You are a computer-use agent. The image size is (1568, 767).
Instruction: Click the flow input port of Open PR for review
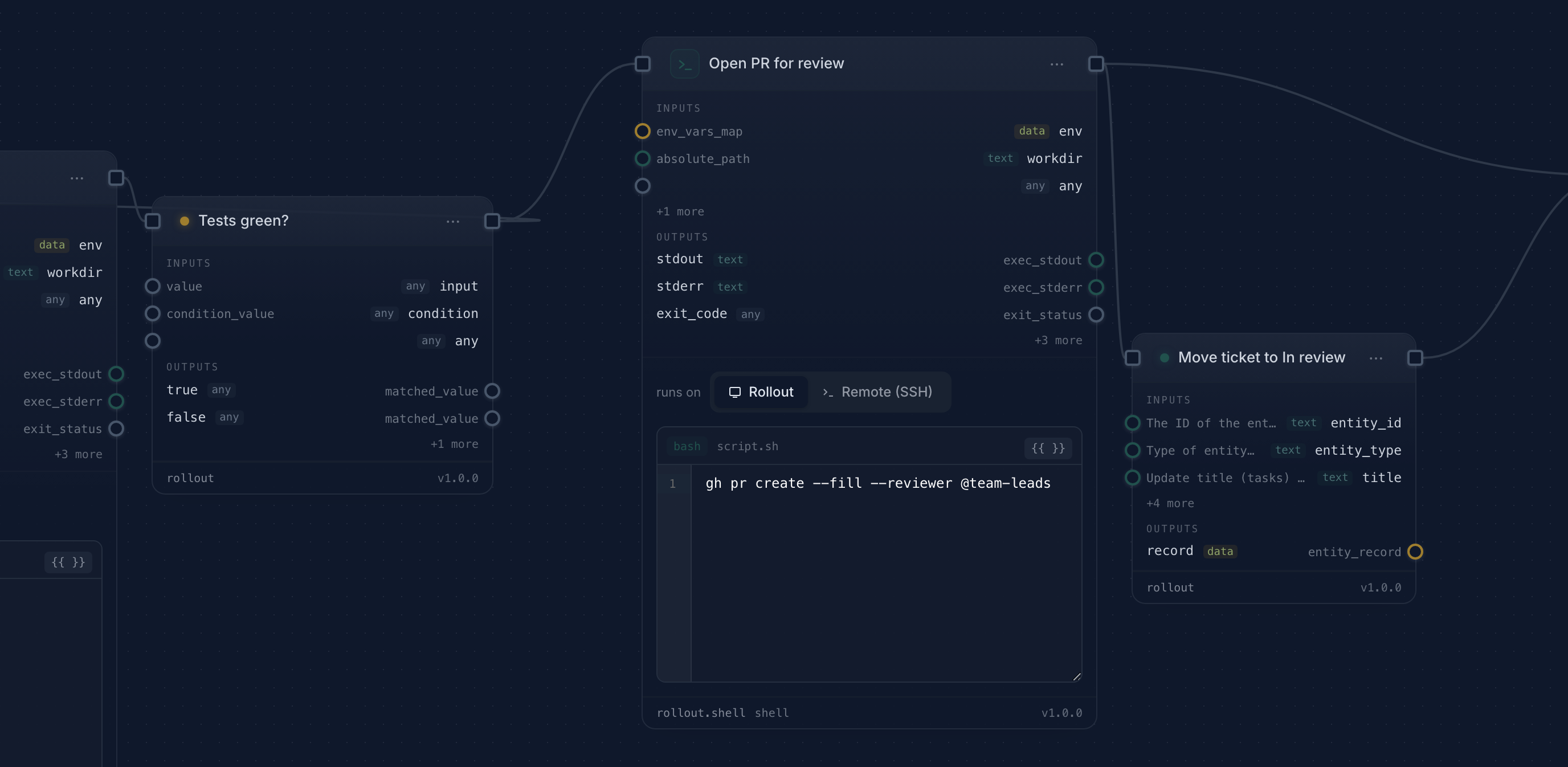click(x=642, y=63)
